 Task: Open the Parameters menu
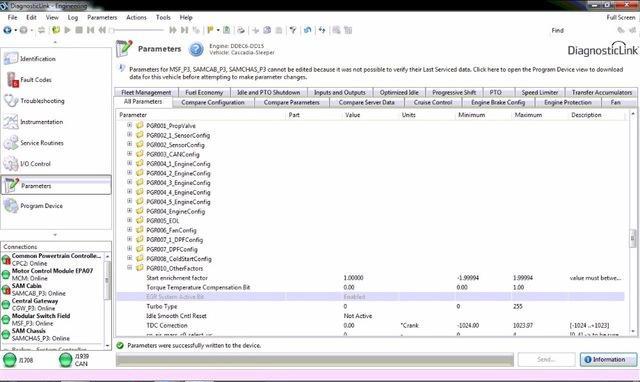click(102, 17)
